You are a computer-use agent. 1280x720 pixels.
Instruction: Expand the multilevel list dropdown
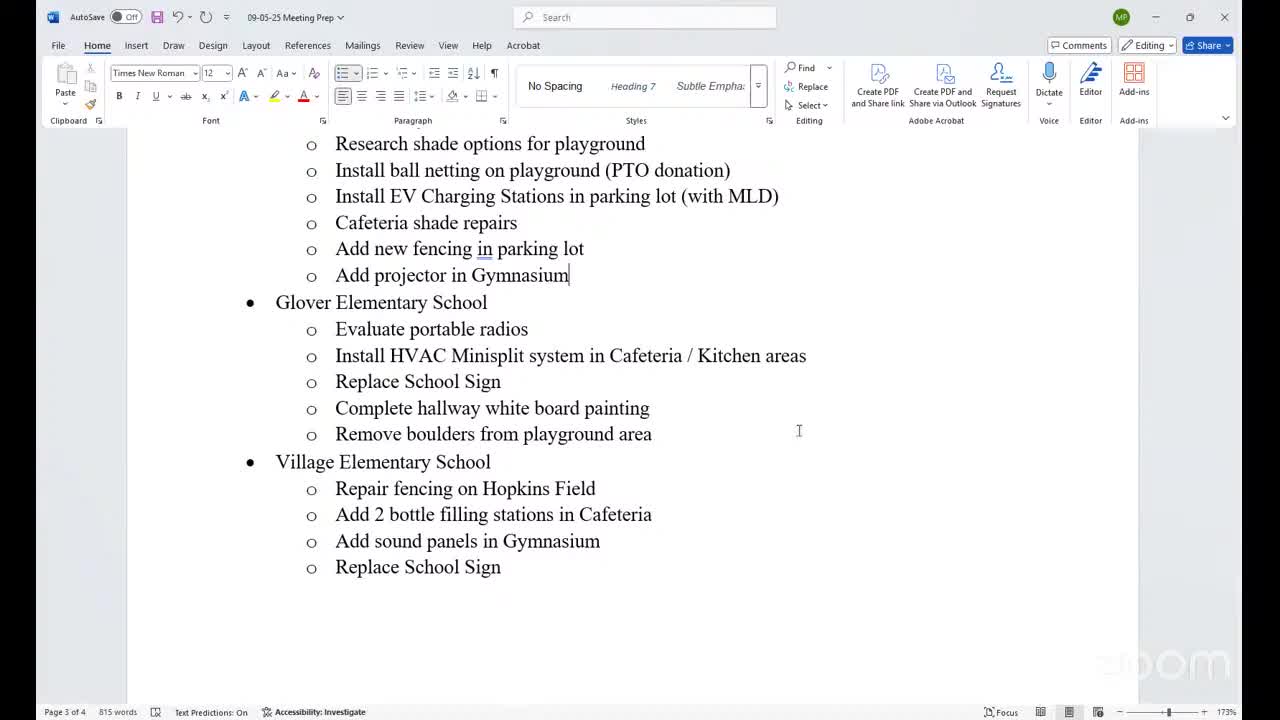point(414,73)
